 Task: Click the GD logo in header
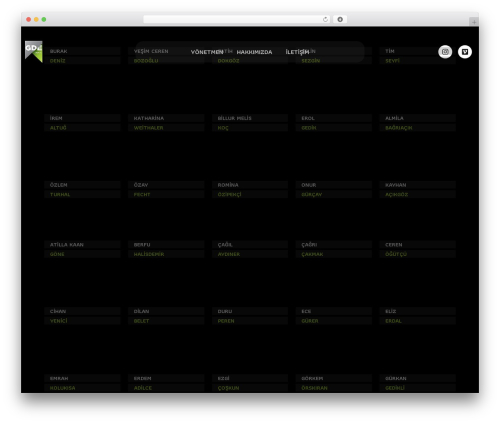coord(34,52)
